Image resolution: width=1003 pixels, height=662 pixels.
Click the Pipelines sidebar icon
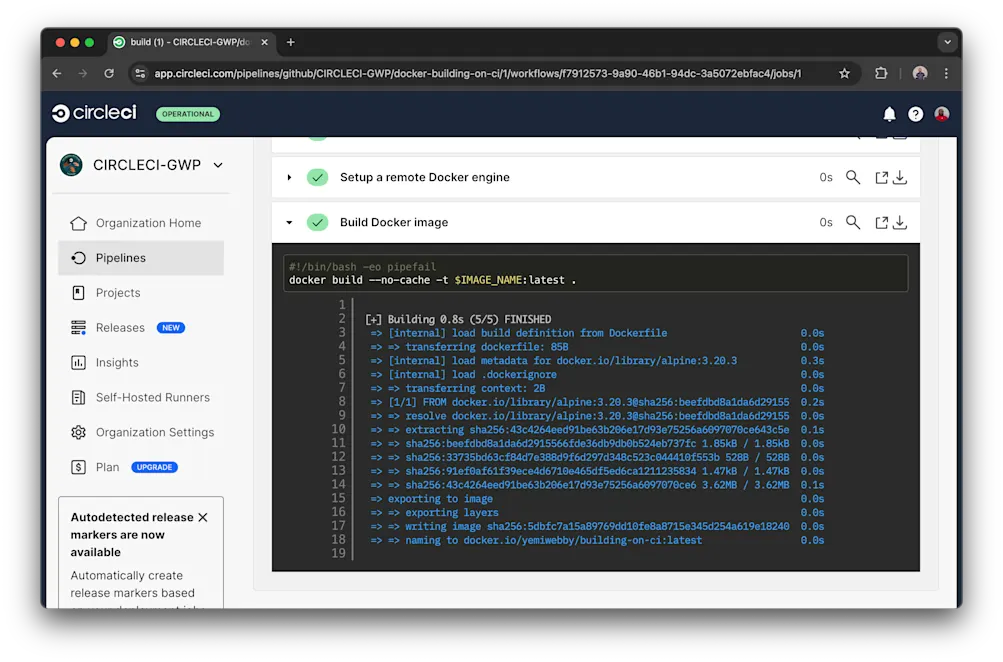[78, 258]
